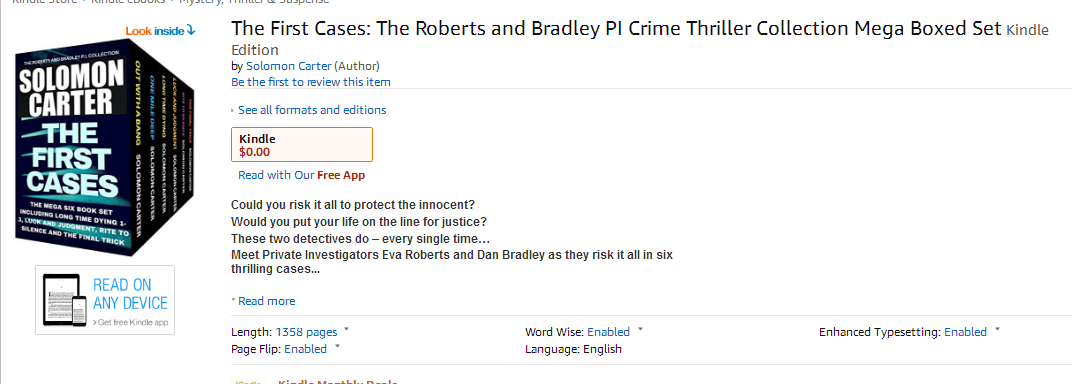1090x384 pixels.
Task: Click the Enhanced Typesetting Enabled link
Action: [965, 333]
